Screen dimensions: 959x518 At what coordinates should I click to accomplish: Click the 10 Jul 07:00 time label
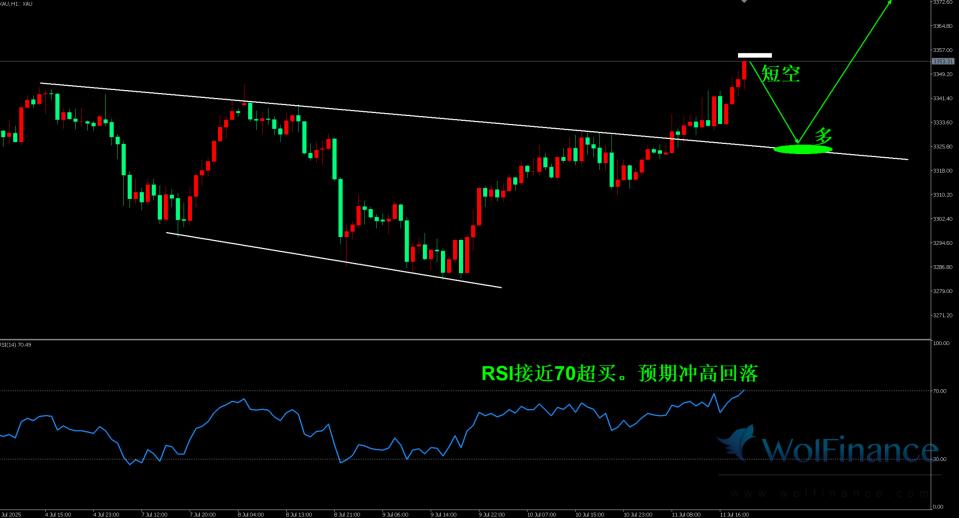541,515
